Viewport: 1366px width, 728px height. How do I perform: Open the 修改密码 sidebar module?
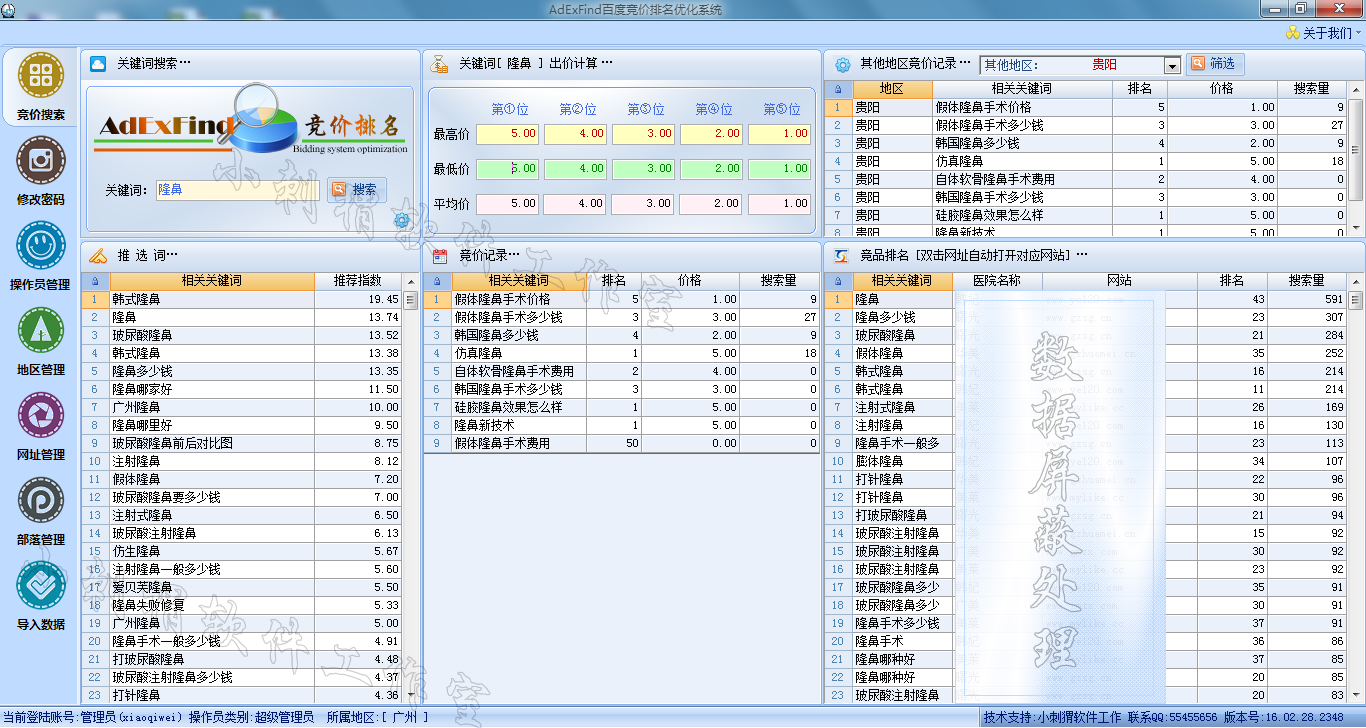tap(40, 171)
